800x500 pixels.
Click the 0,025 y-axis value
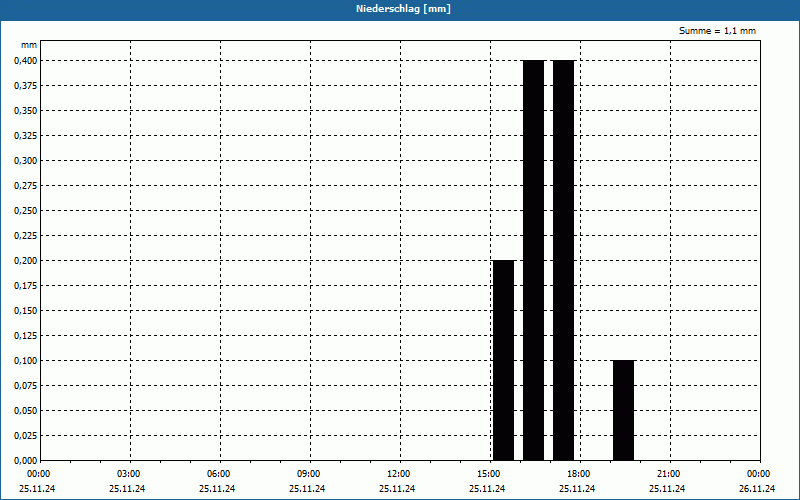click(26, 436)
